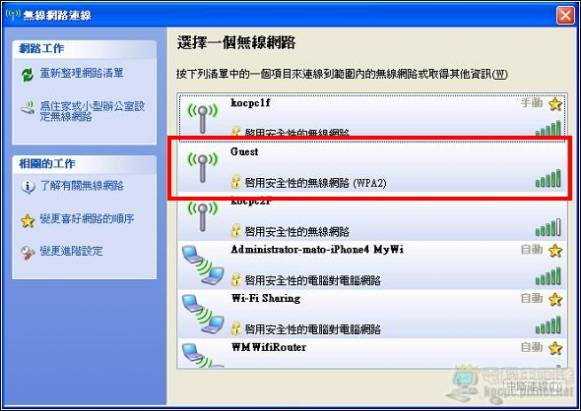Choose the Administrator-mato-iPhone4 MyWi network

[x=372, y=265]
